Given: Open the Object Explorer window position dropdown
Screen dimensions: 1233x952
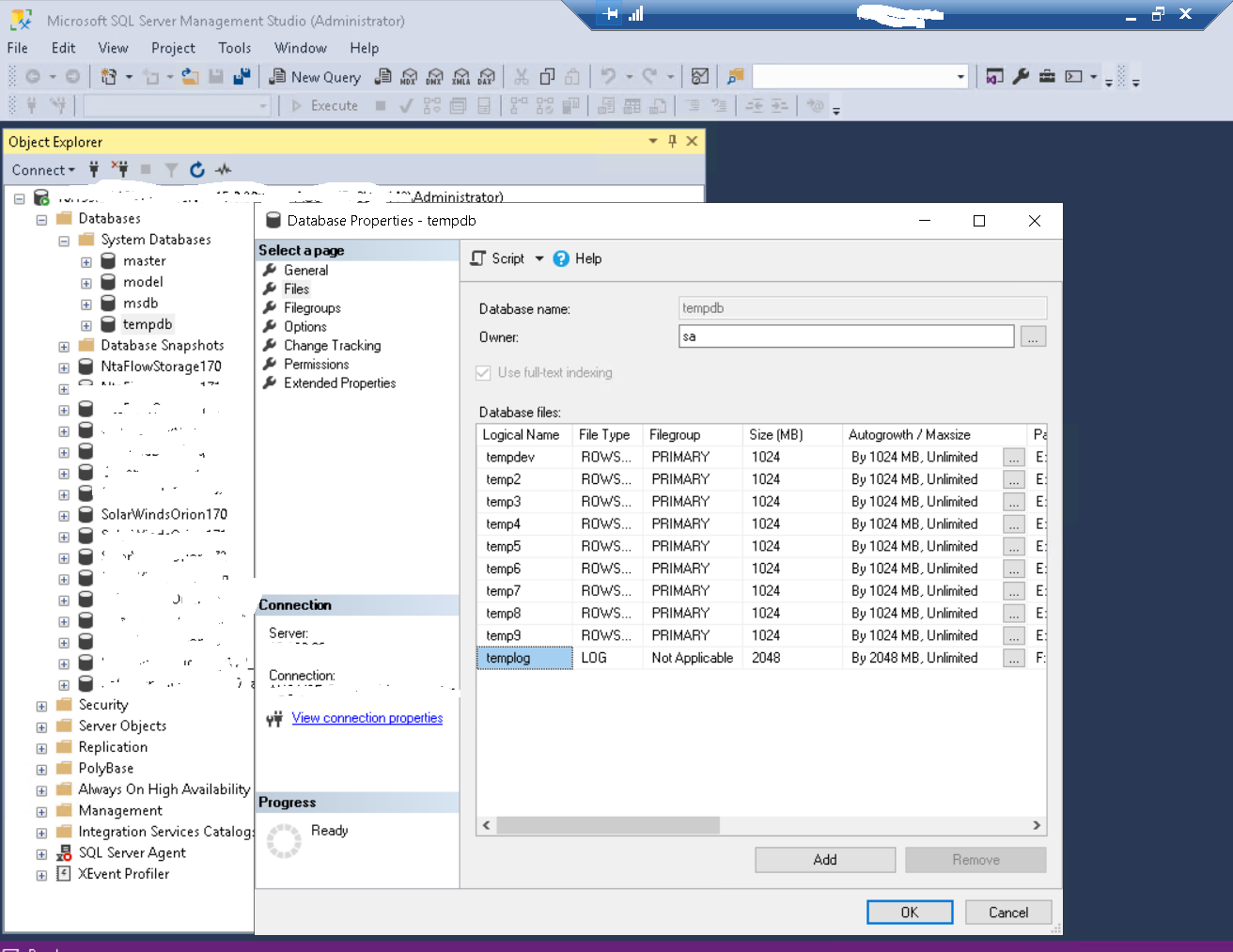Looking at the screenshot, I should click(x=653, y=141).
